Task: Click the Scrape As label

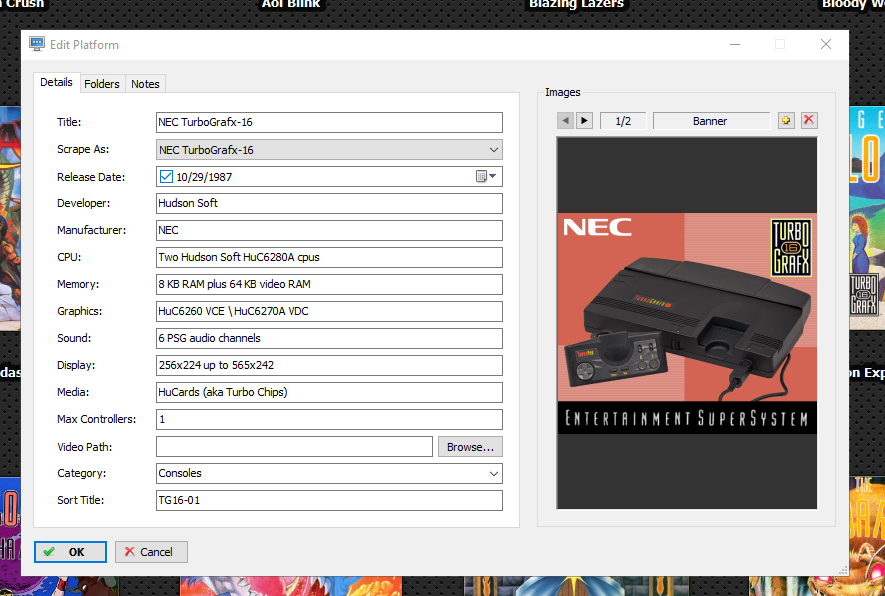Action: tap(83, 150)
